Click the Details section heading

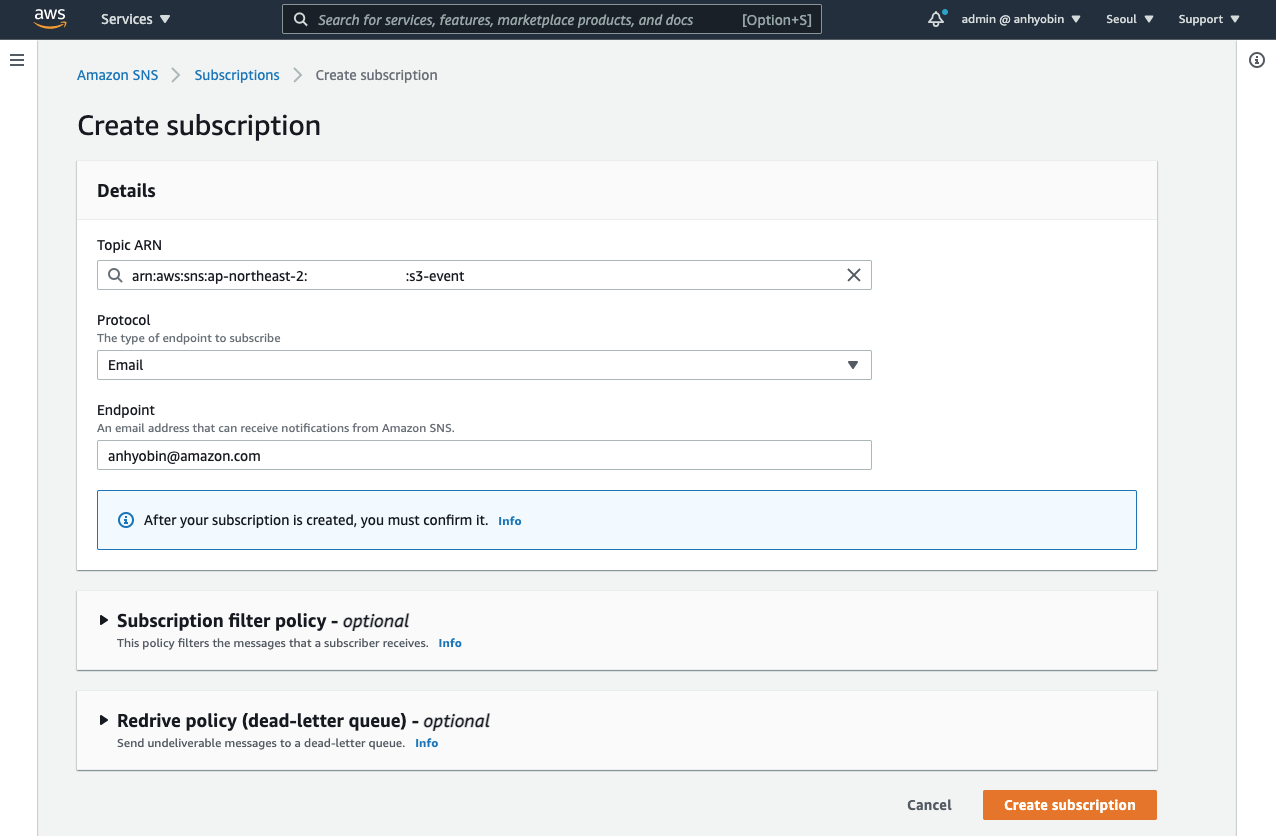(126, 190)
